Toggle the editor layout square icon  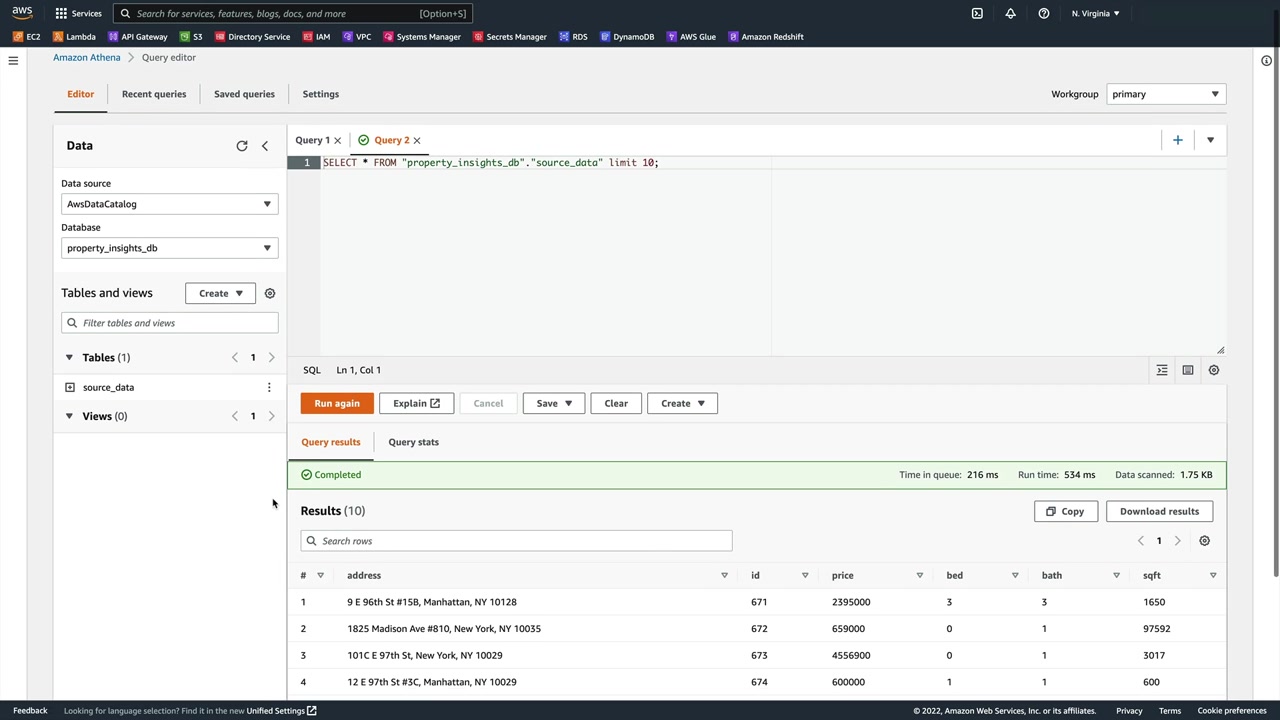(1188, 370)
